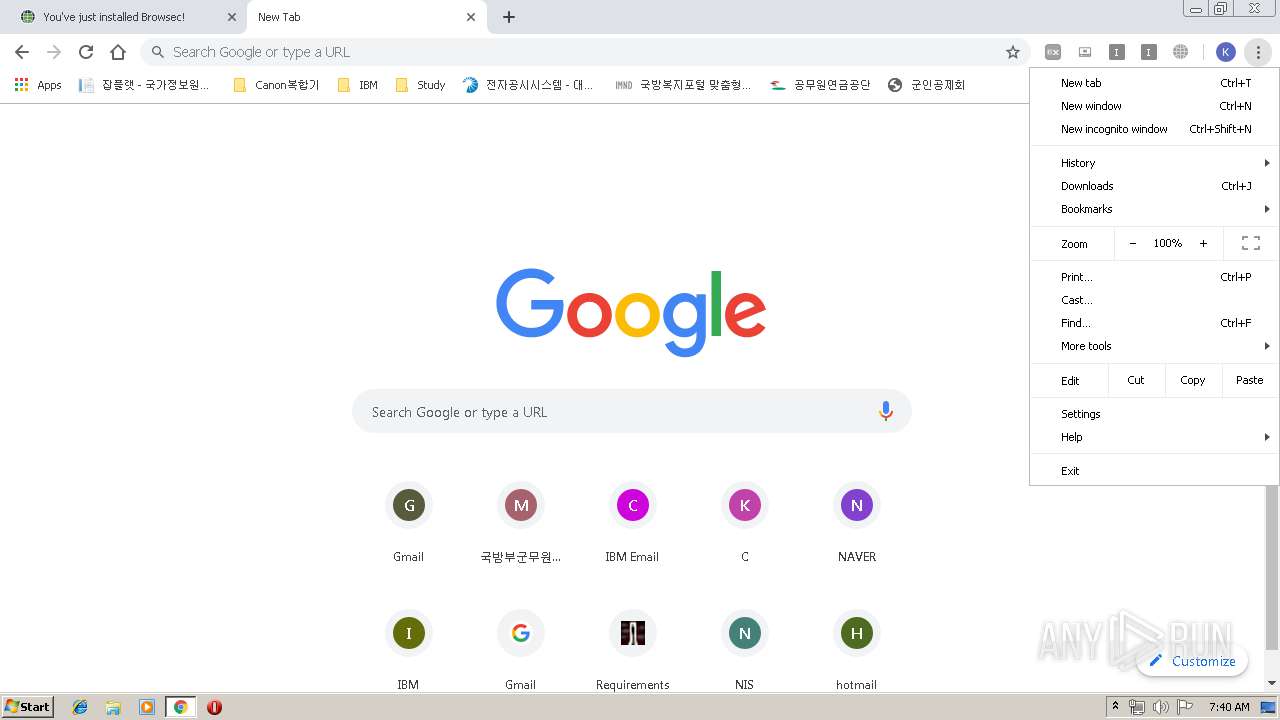Image resolution: width=1280 pixels, height=720 pixels.
Task: Open the file explorer taskbar icon
Action: 113,707
